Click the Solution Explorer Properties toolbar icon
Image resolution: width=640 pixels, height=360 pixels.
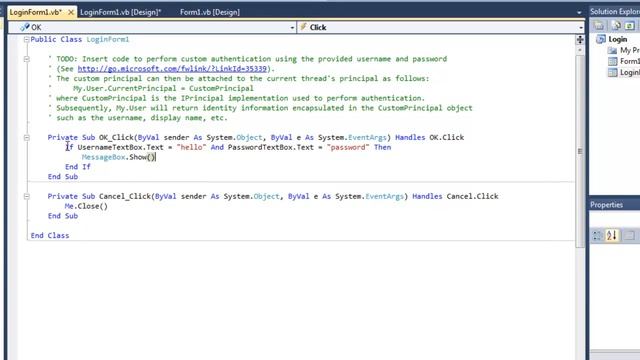[598, 26]
